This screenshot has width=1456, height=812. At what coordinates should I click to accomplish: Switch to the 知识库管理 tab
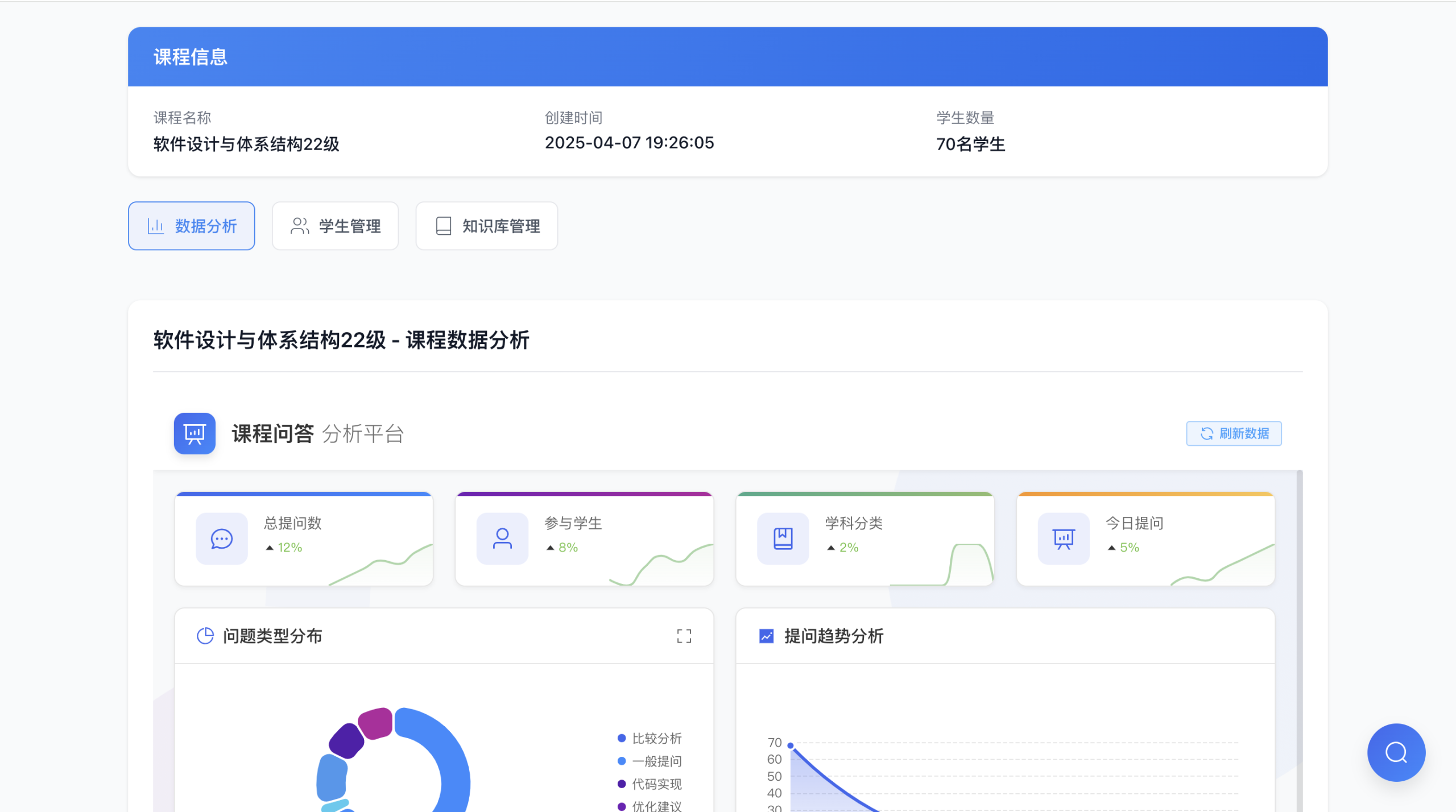[486, 226]
